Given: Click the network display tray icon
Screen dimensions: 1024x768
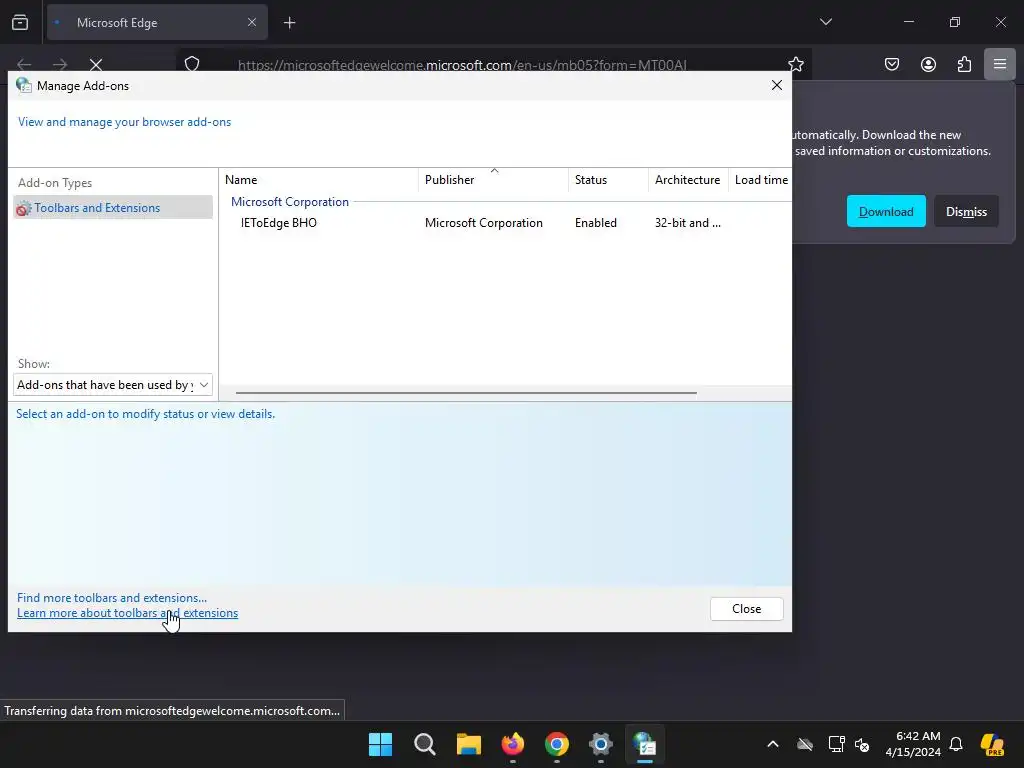Looking at the screenshot, I should coord(836,744).
